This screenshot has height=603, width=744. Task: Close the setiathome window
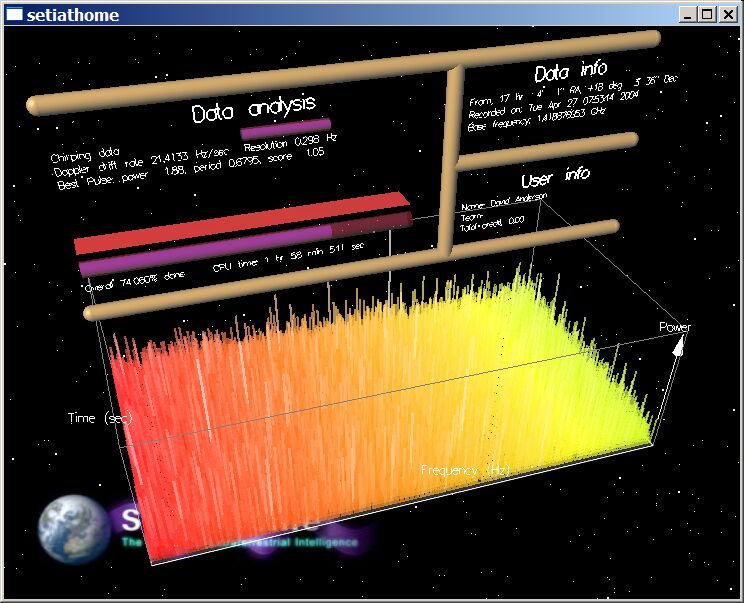728,14
